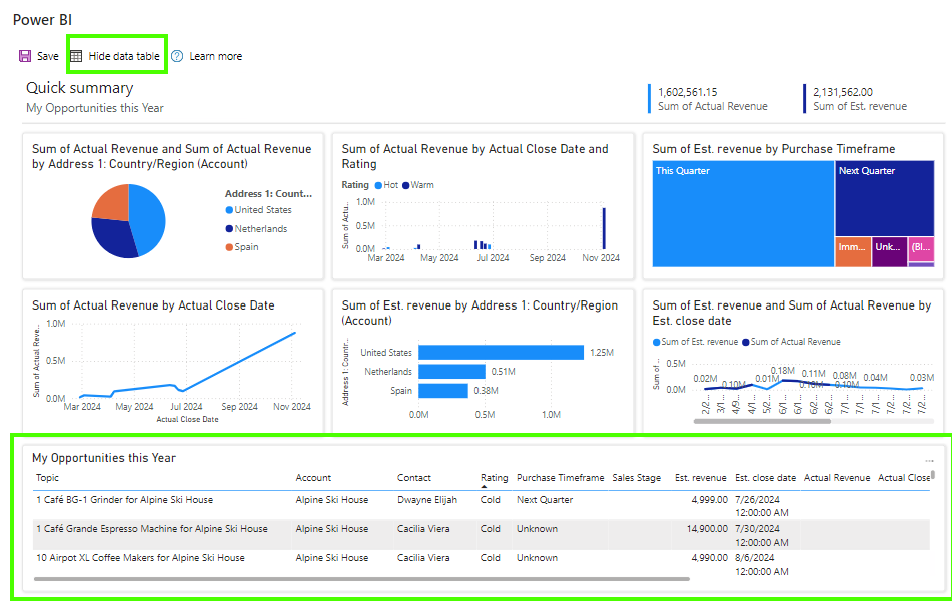
Task: Toggle the Warm rating legend marker
Action: 406,185
